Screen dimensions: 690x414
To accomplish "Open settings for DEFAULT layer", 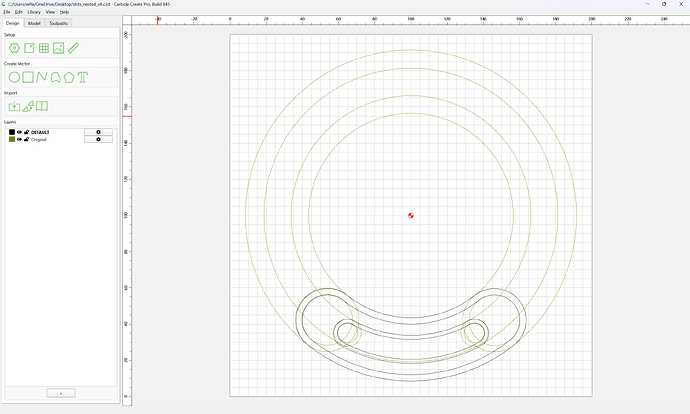I will tap(98, 132).
